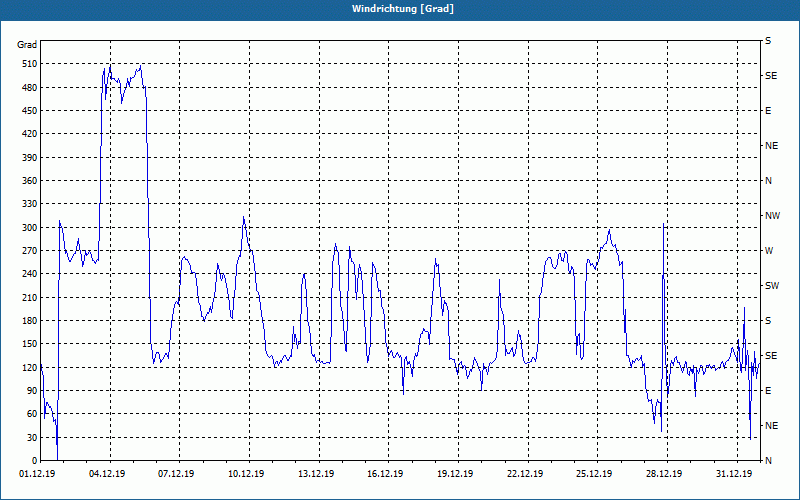Click the E compass label level with 450
Viewport: 800px width, 500px height.
click(768, 111)
